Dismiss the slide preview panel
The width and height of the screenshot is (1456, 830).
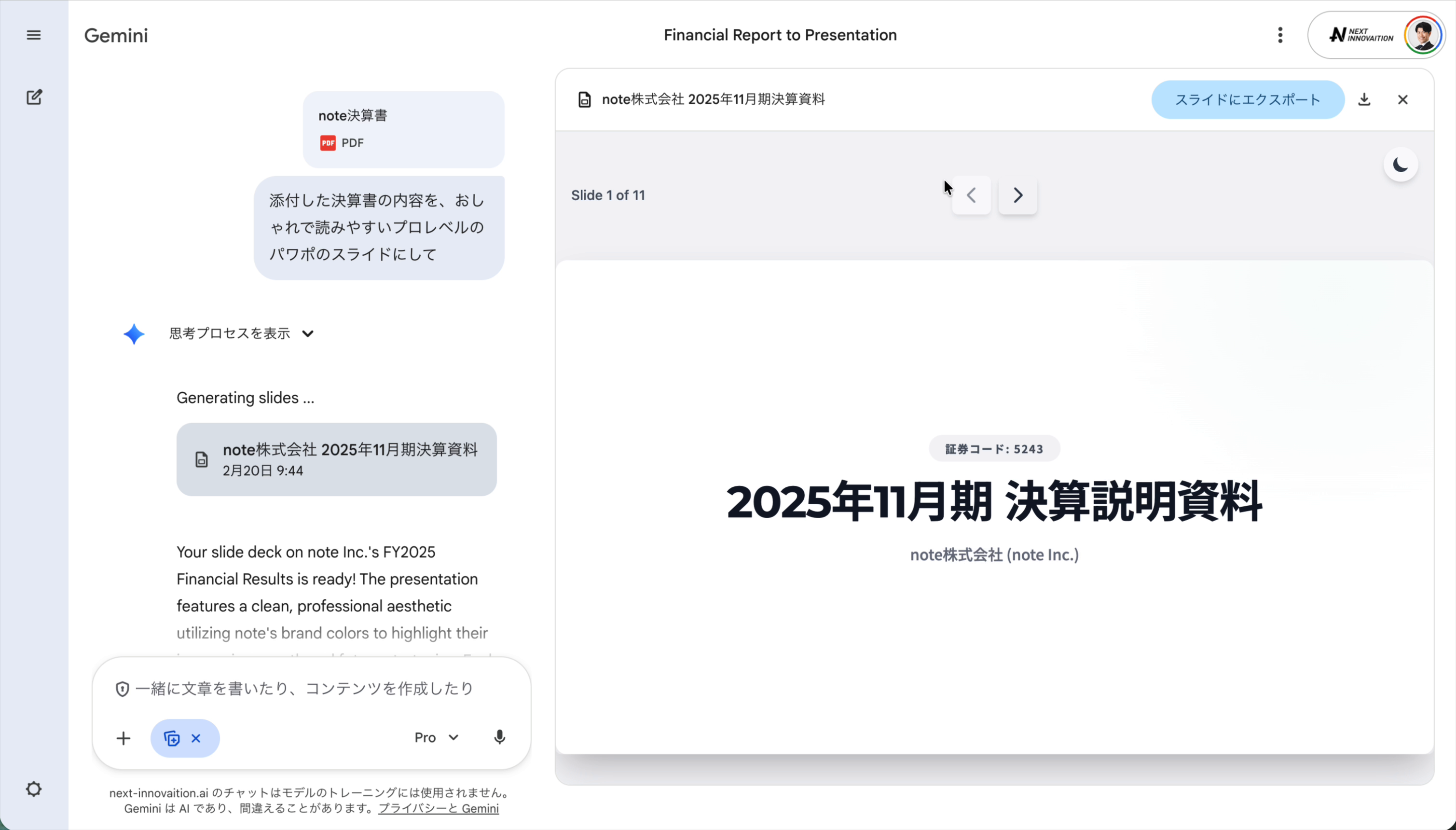[x=1402, y=99]
